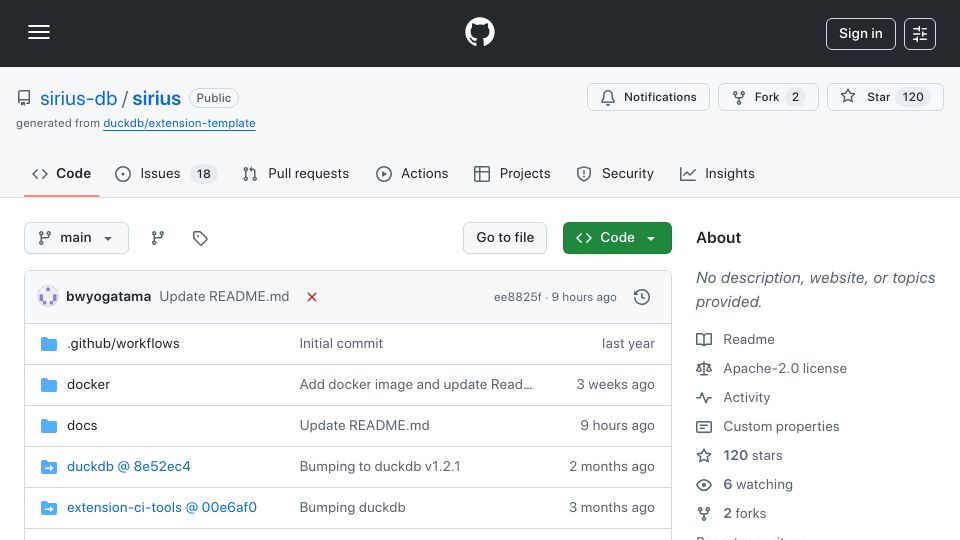The width and height of the screenshot is (960, 540).
Task: View commit history clock icon
Action: click(642, 297)
